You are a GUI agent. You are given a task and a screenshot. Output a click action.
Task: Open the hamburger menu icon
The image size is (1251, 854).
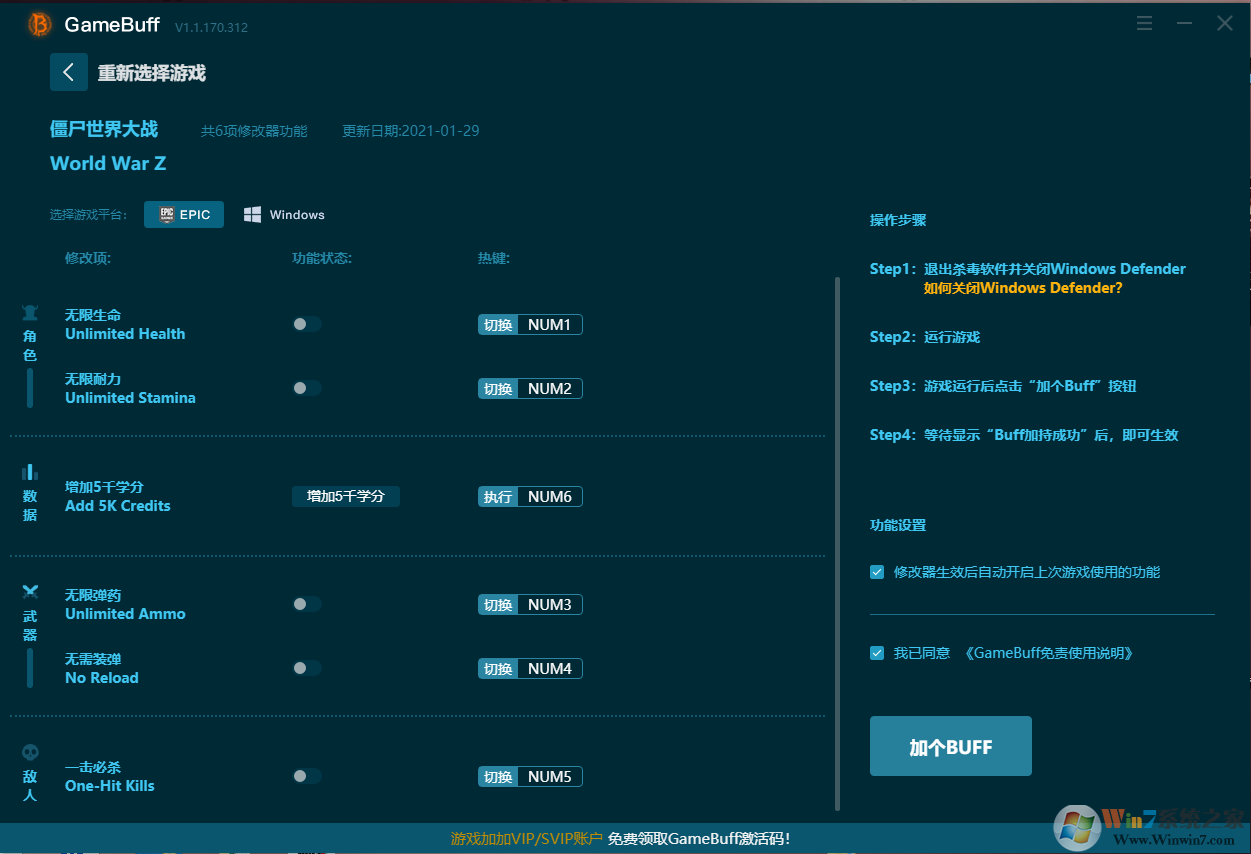coord(1143,23)
